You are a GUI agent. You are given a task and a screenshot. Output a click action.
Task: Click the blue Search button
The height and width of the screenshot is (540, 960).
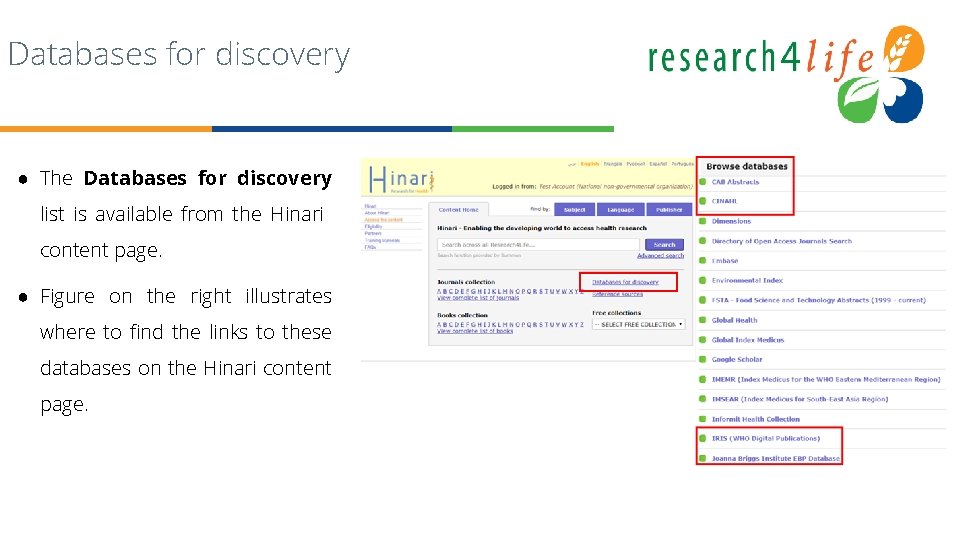(x=664, y=245)
